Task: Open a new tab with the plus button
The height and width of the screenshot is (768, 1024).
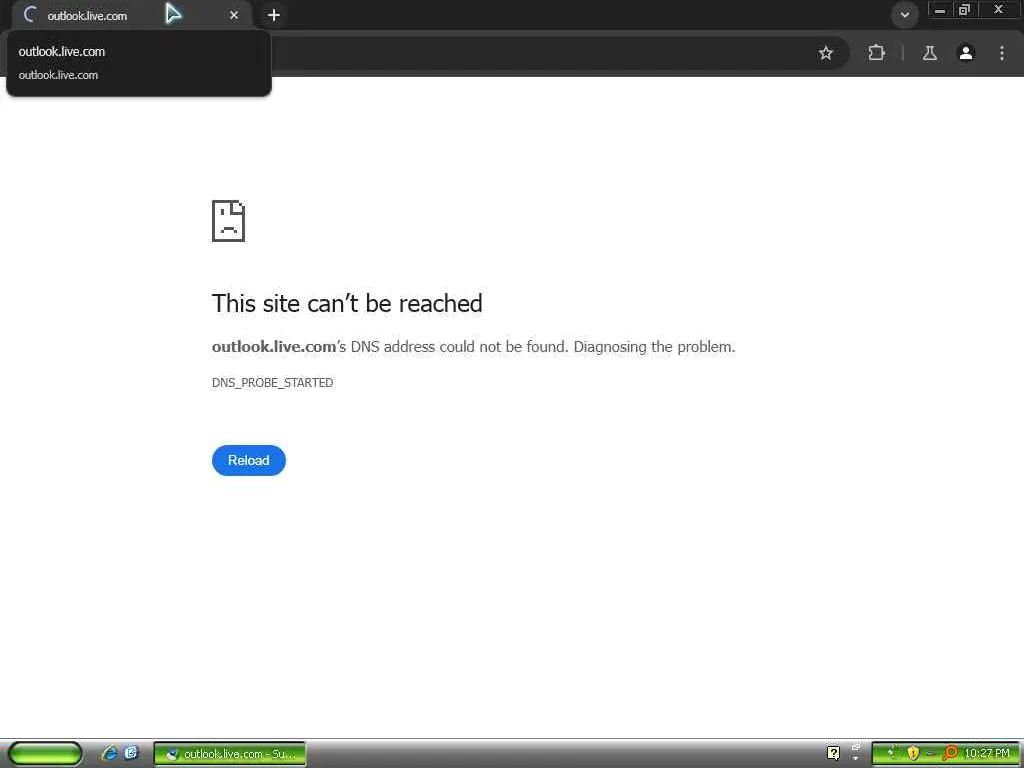Action: (x=274, y=15)
